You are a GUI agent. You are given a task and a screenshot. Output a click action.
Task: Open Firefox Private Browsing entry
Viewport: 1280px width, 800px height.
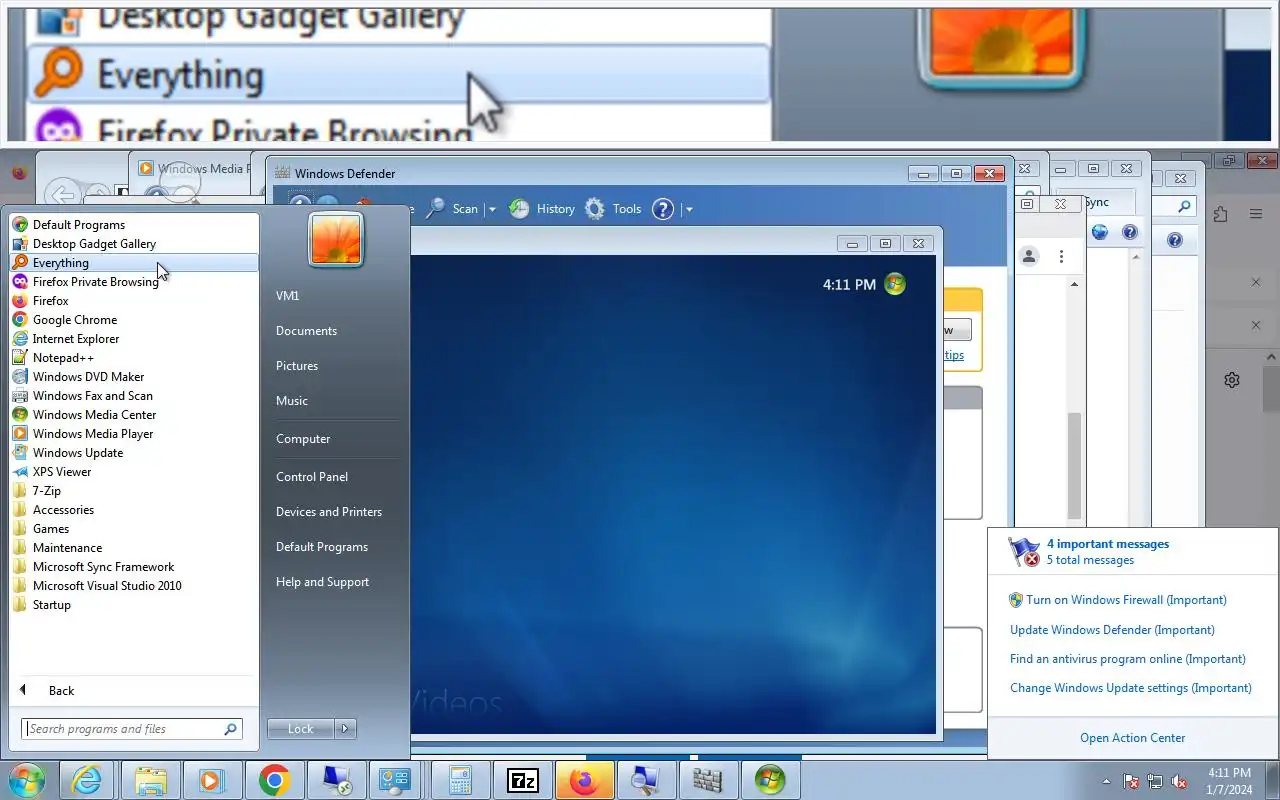[x=134, y=282]
